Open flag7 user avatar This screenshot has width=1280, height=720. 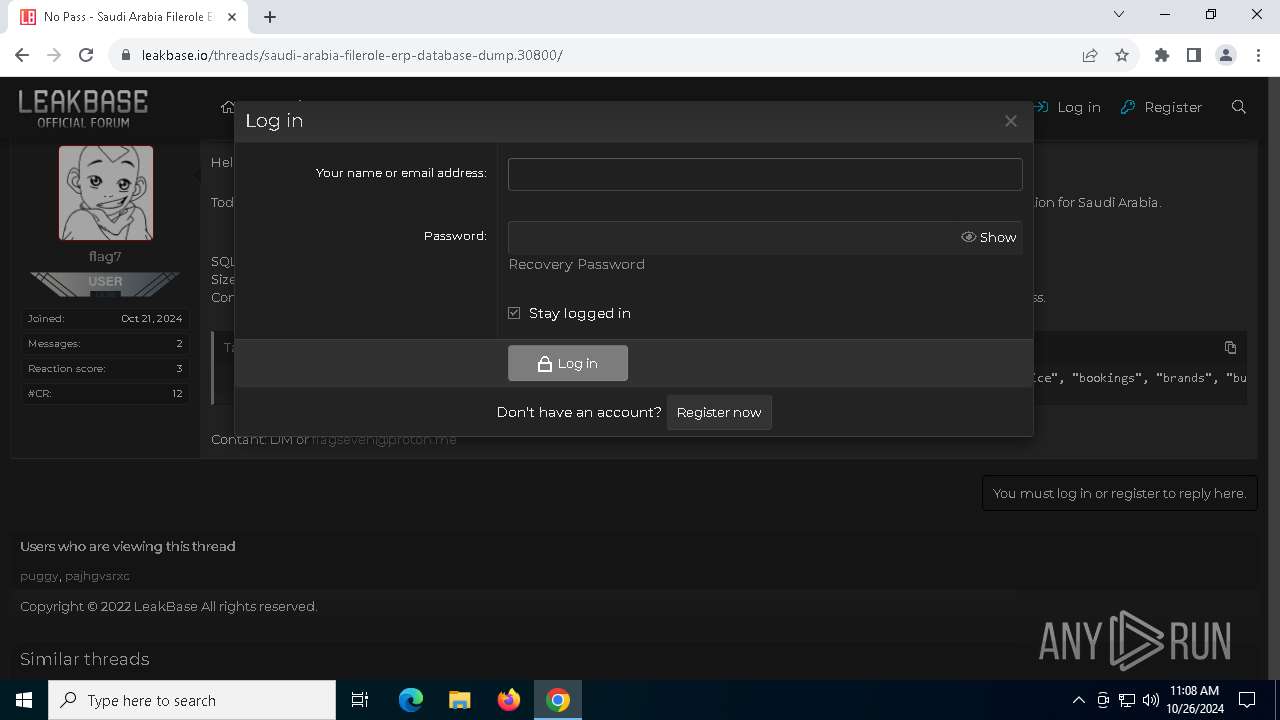coord(106,193)
